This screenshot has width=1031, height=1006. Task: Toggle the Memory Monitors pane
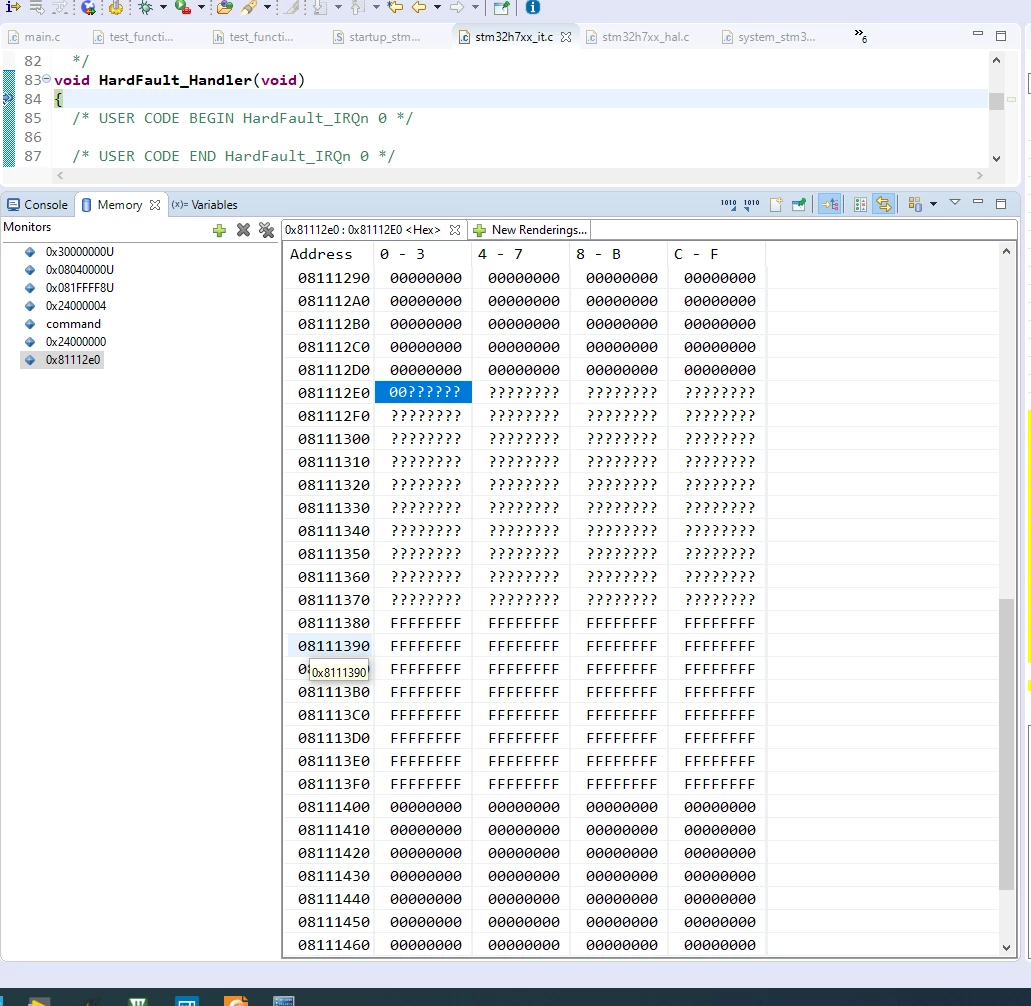(x=830, y=204)
